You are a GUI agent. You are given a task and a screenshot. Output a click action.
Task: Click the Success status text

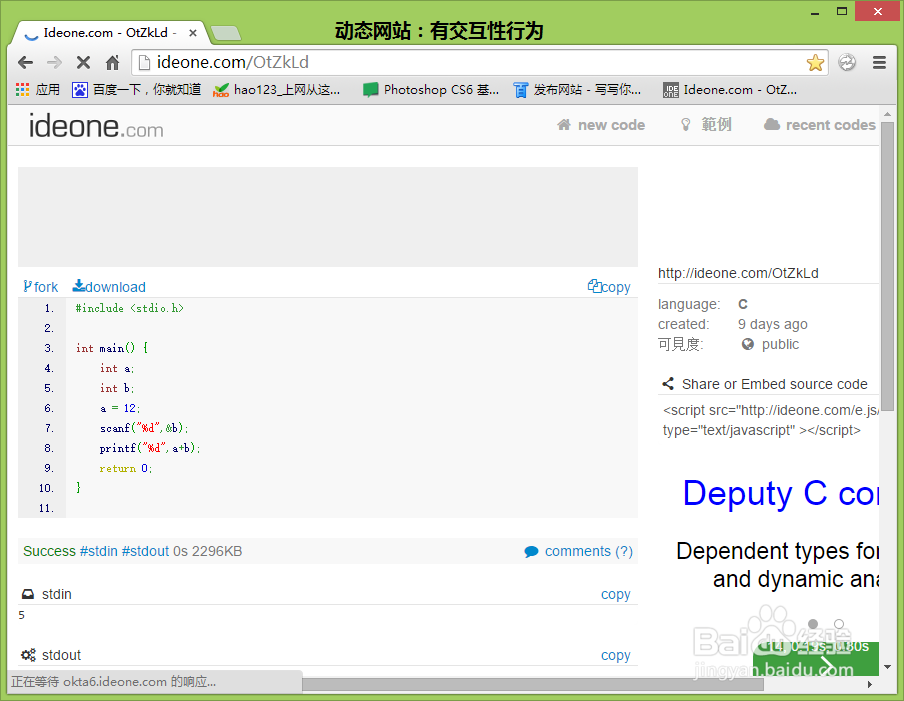pos(49,551)
